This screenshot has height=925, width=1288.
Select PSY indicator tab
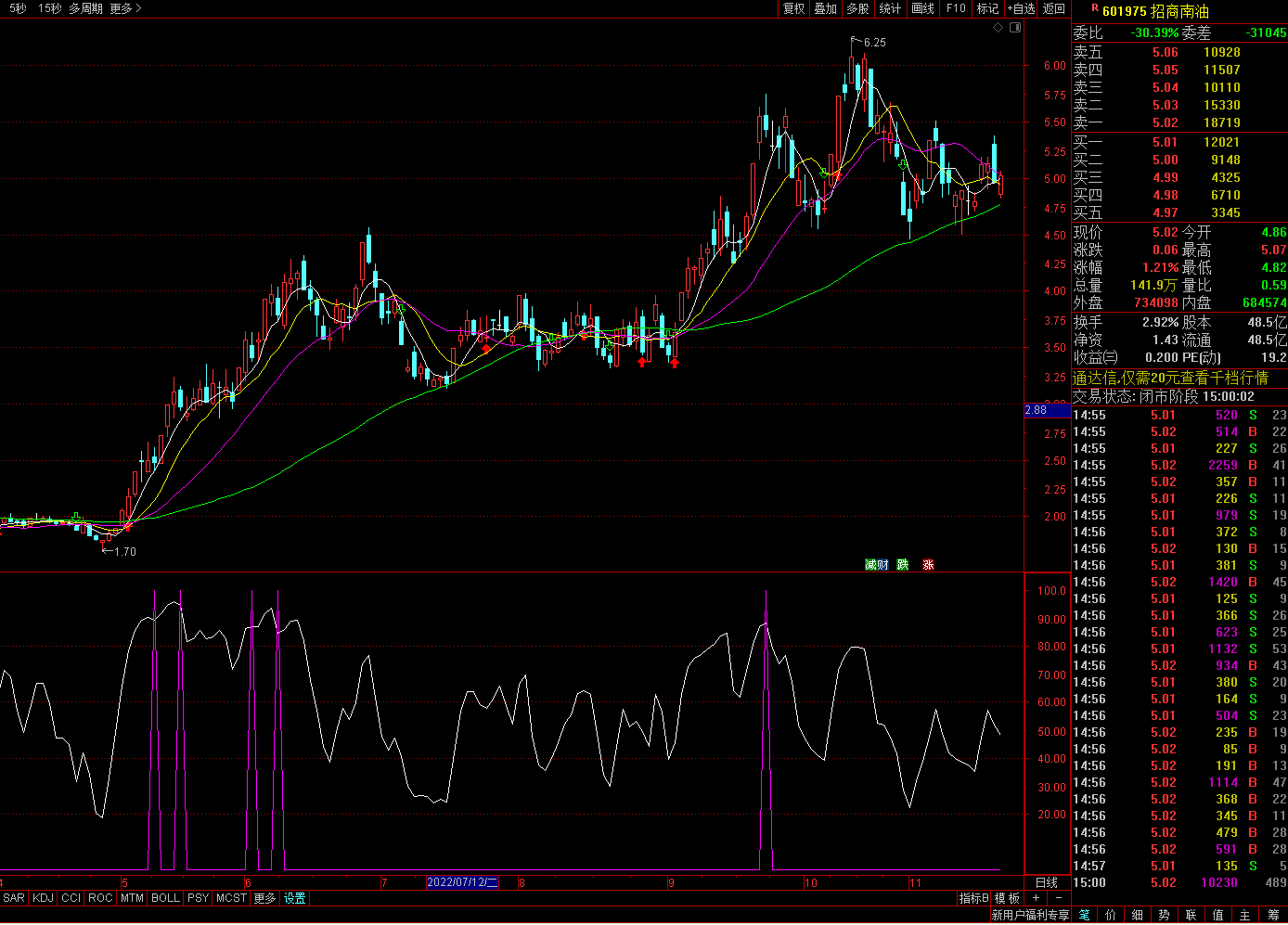click(198, 898)
